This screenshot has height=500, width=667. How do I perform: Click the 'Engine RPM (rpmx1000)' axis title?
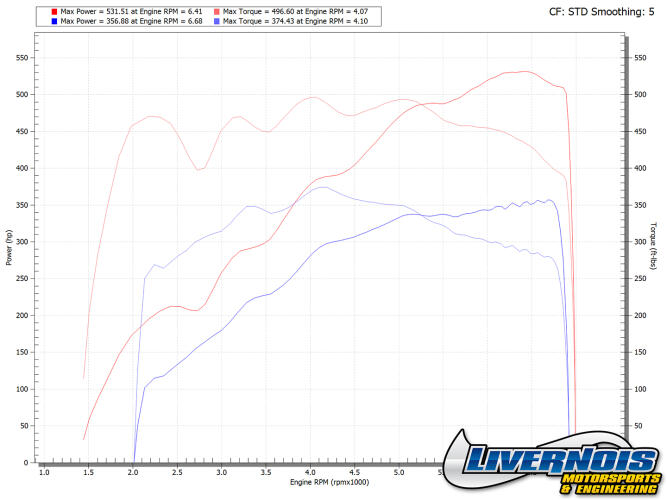tap(330, 482)
